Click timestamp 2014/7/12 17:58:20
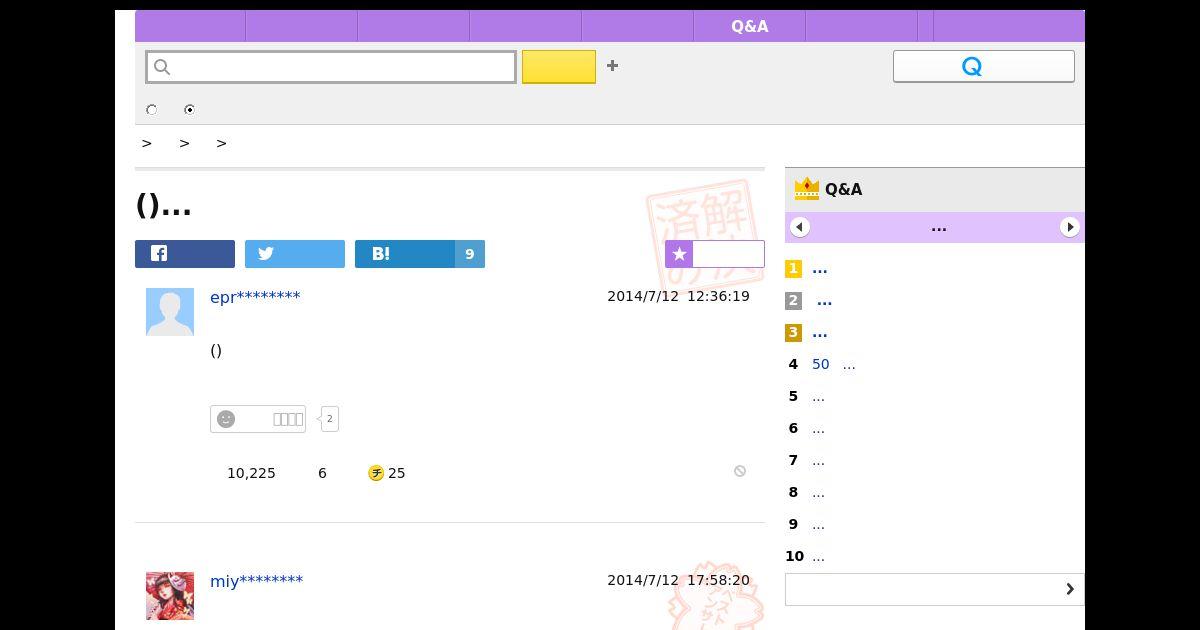This screenshot has height=630, width=1200. pyautogui.click(x=678, y=580)
